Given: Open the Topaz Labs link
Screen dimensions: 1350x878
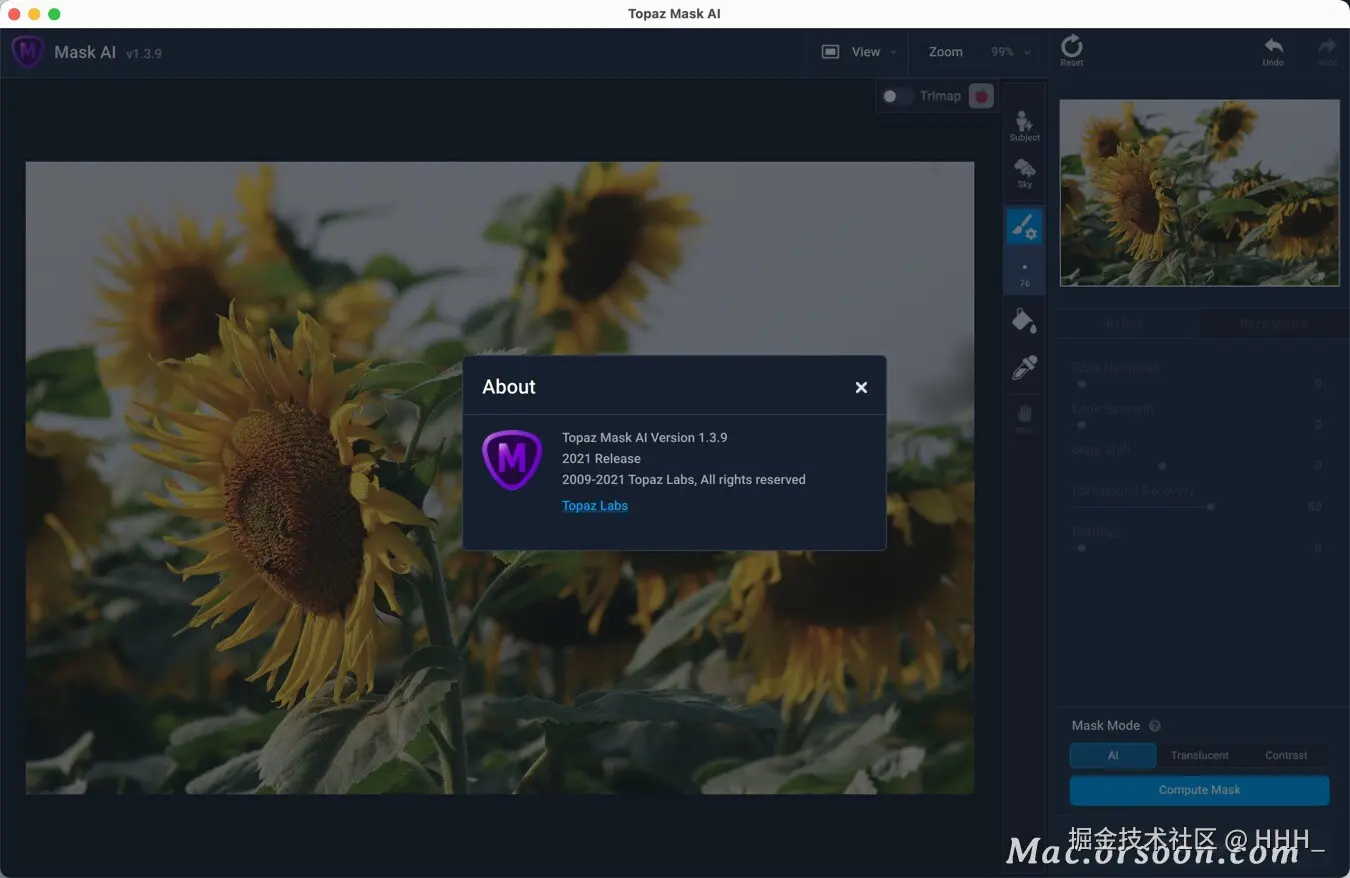Looking at the screenshot, I should 595,506.
